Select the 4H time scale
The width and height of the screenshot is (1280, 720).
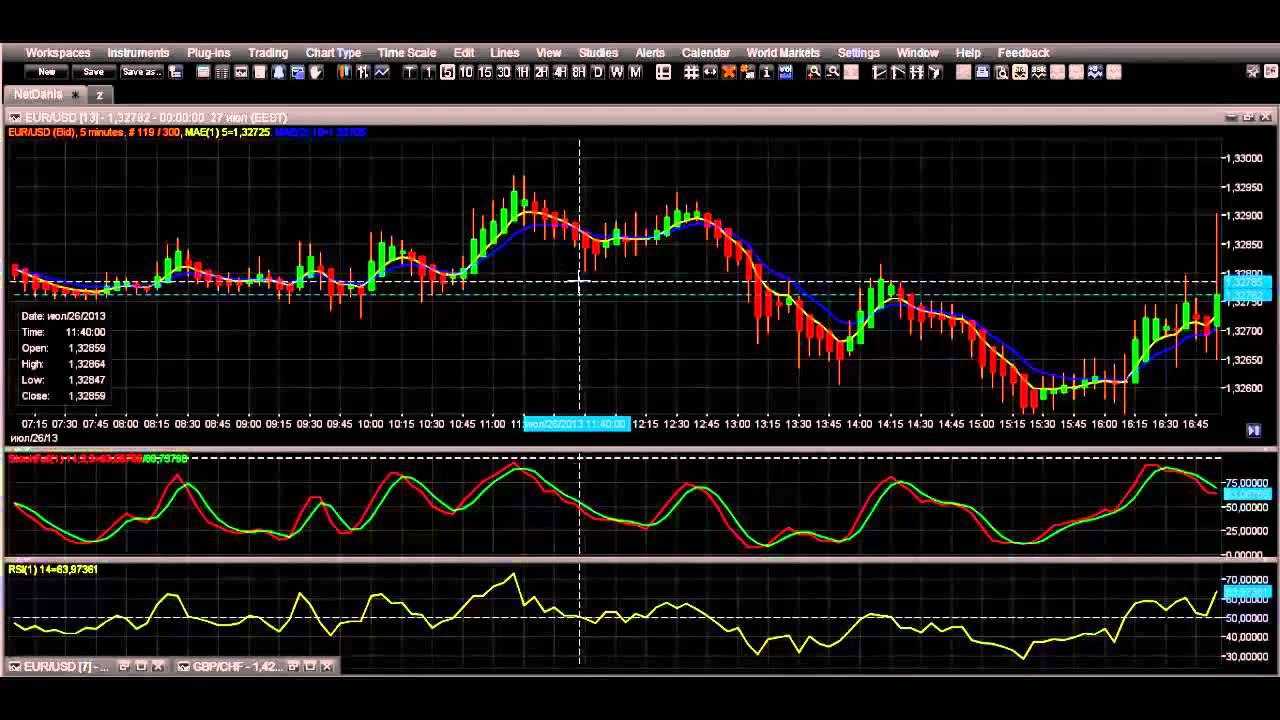[560, 72]
